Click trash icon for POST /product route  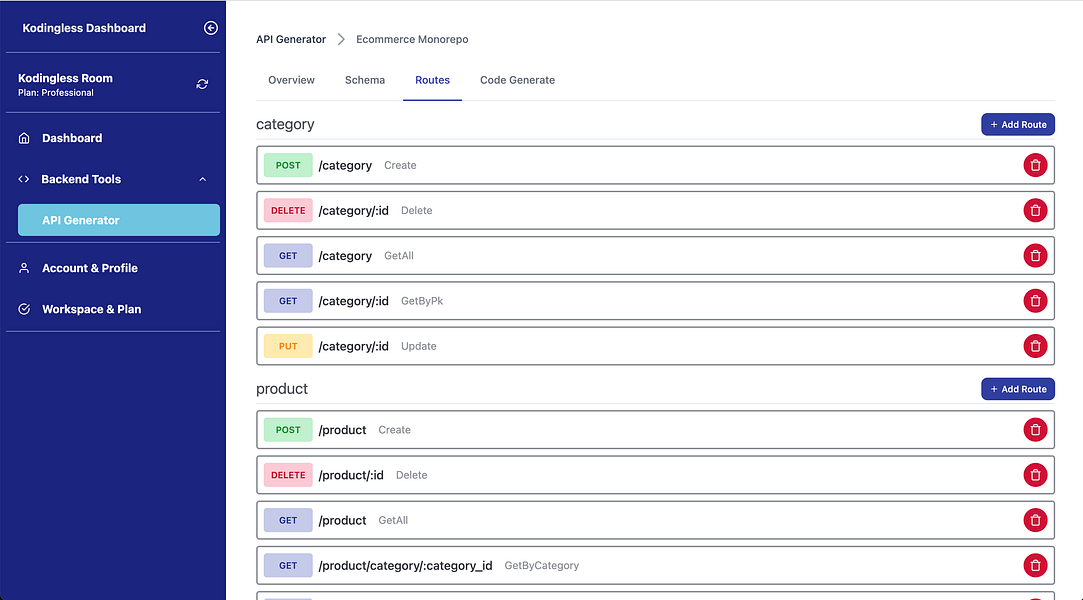[x=1035, y=430]
